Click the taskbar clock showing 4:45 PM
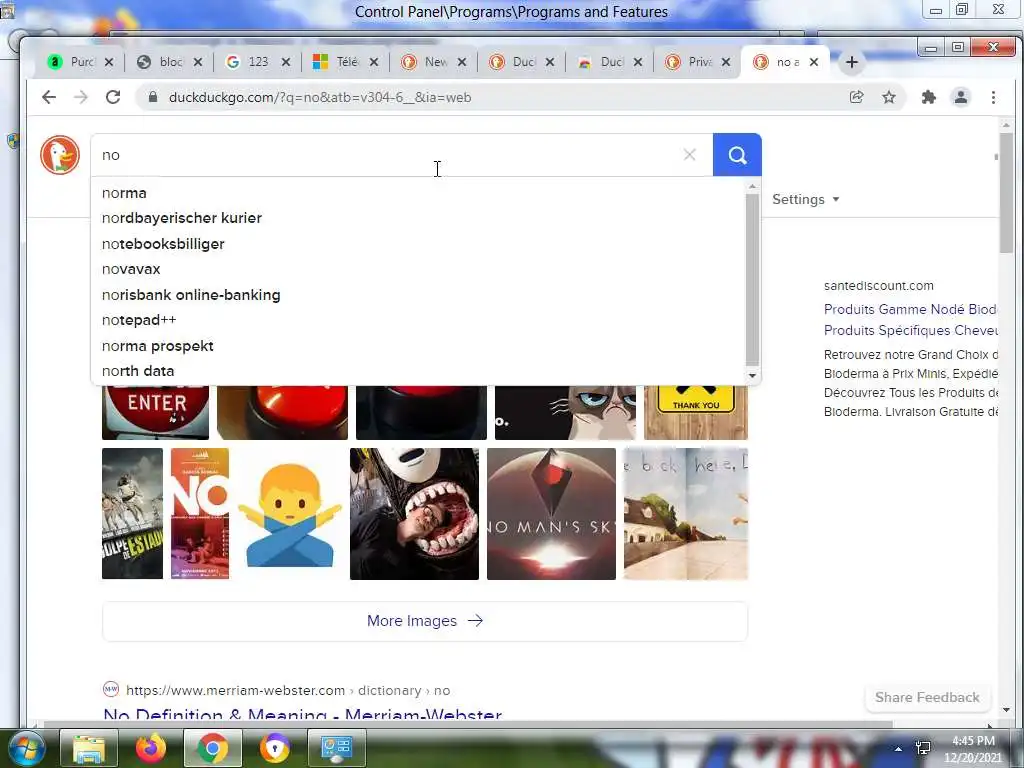Image resolution: width=1024 pixels, height=768 pixels. click(x=973, y=748)
